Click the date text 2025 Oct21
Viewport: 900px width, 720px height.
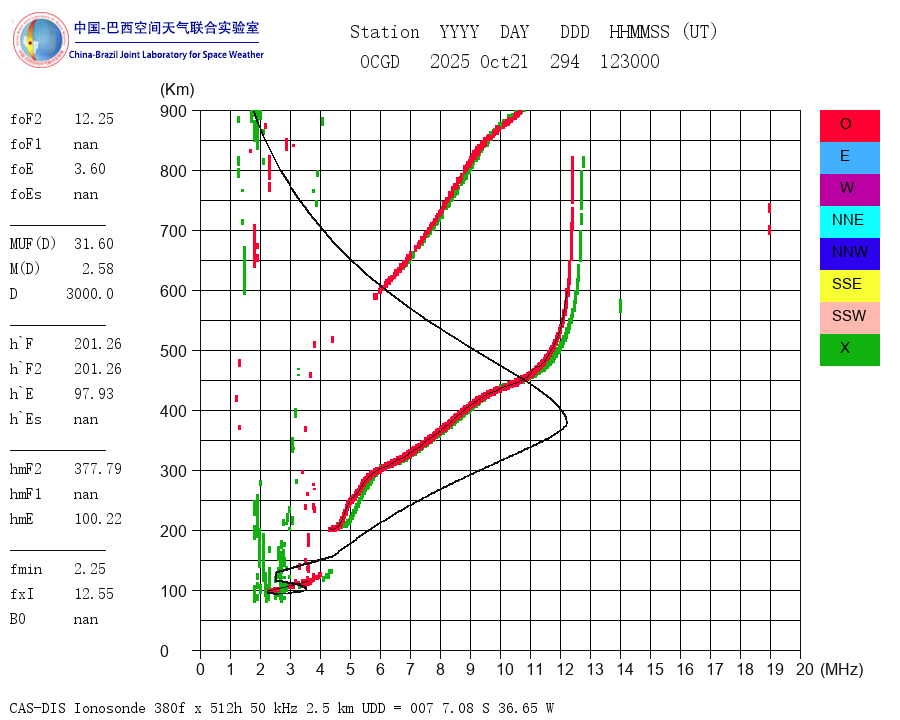[479, 61]
